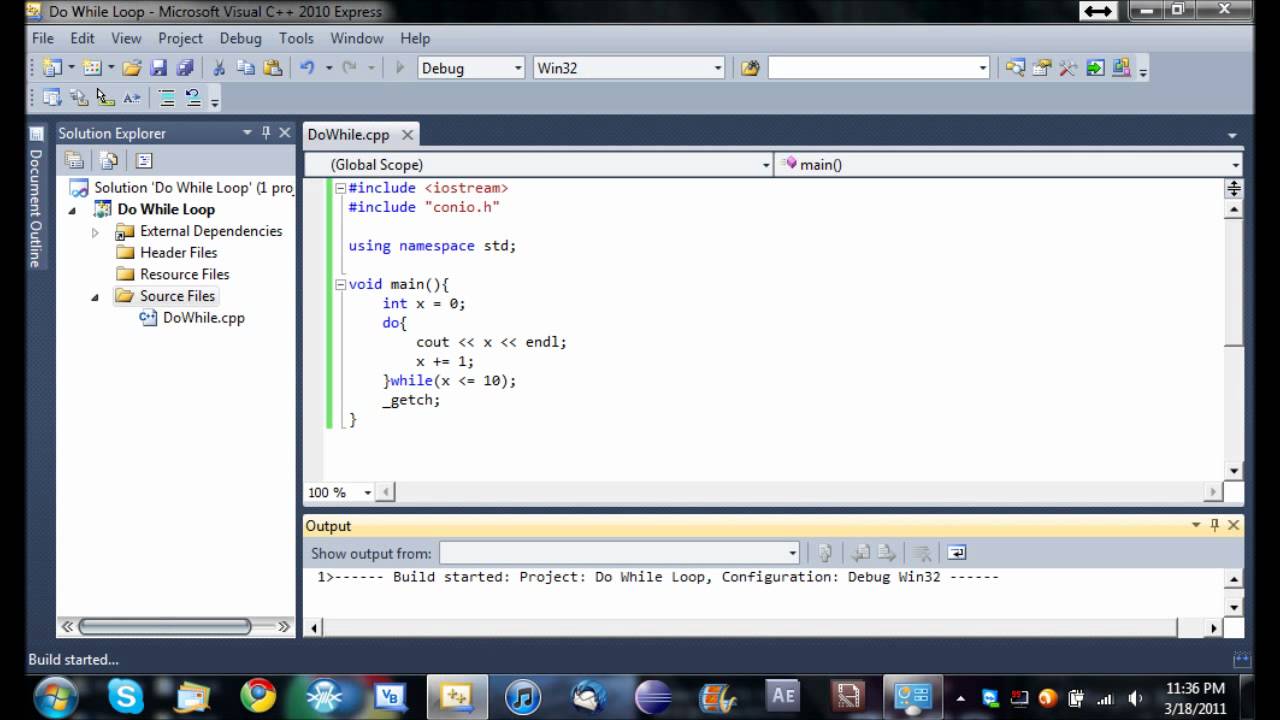Screen dimensions: 1280x720
Task: Toggle Word Wrap in the Output panel toolbar
Action: coord(956,553)
